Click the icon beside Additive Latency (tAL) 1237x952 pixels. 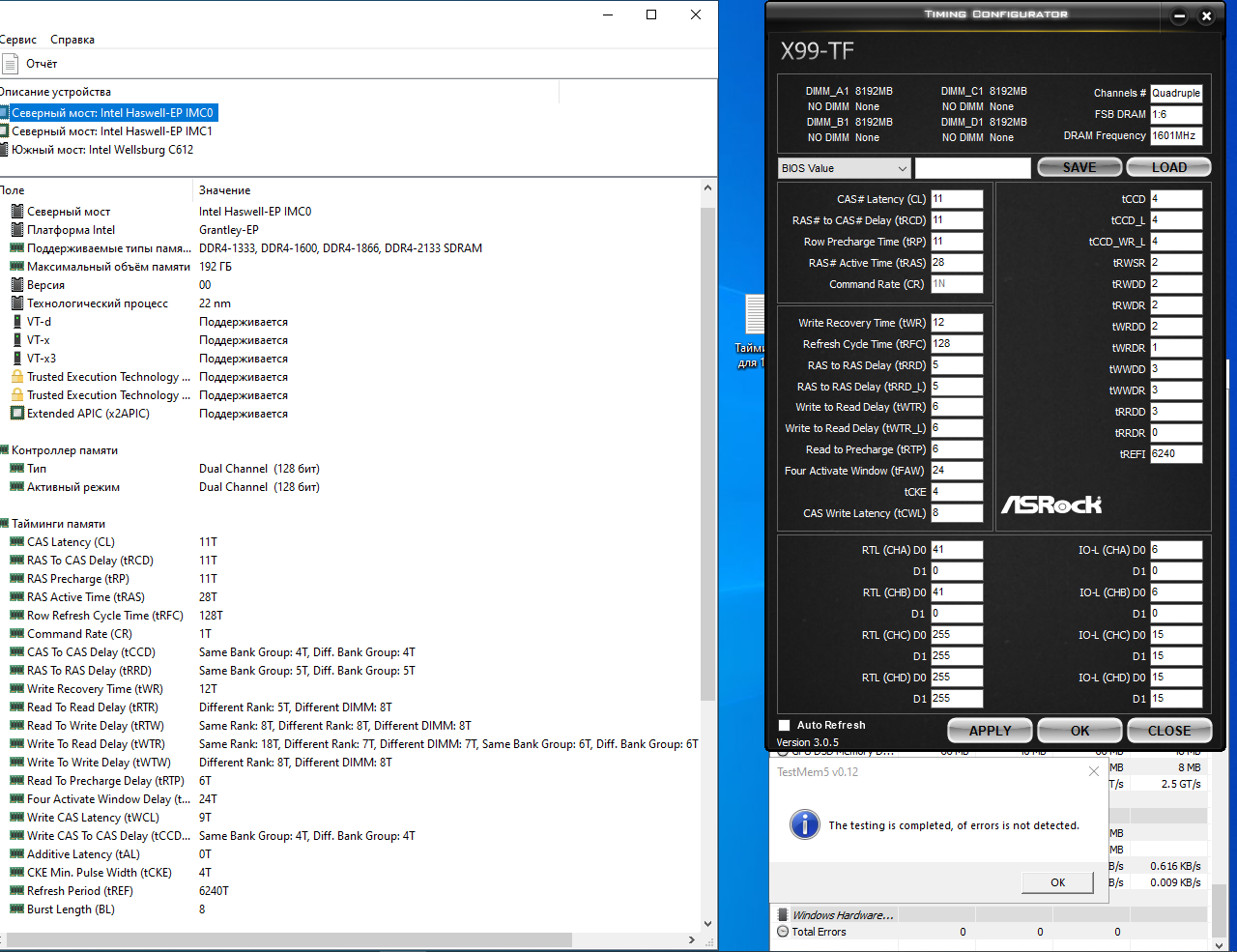tap(17, 854)
